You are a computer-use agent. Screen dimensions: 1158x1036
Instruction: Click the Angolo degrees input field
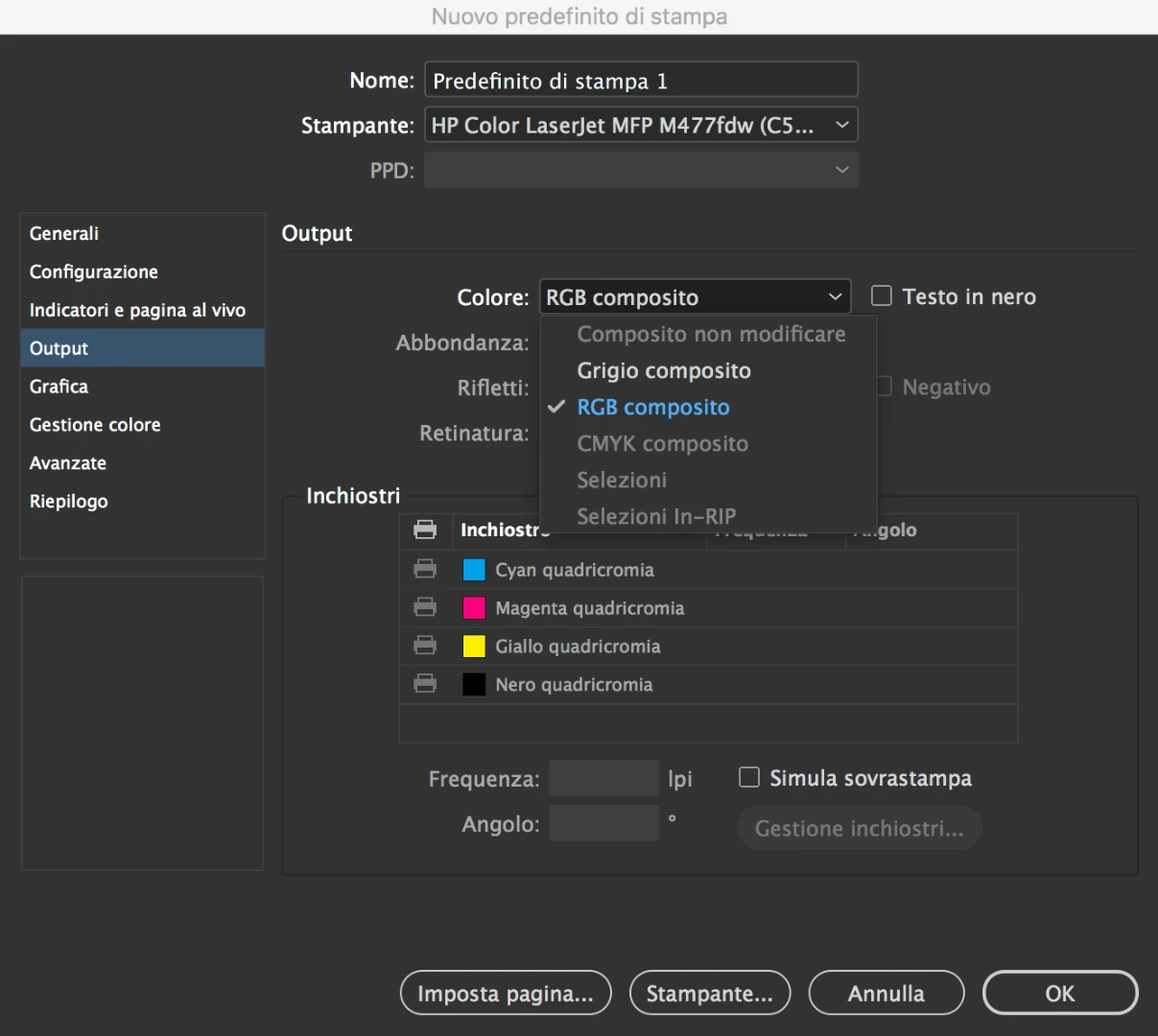click(x=603, y=823)
